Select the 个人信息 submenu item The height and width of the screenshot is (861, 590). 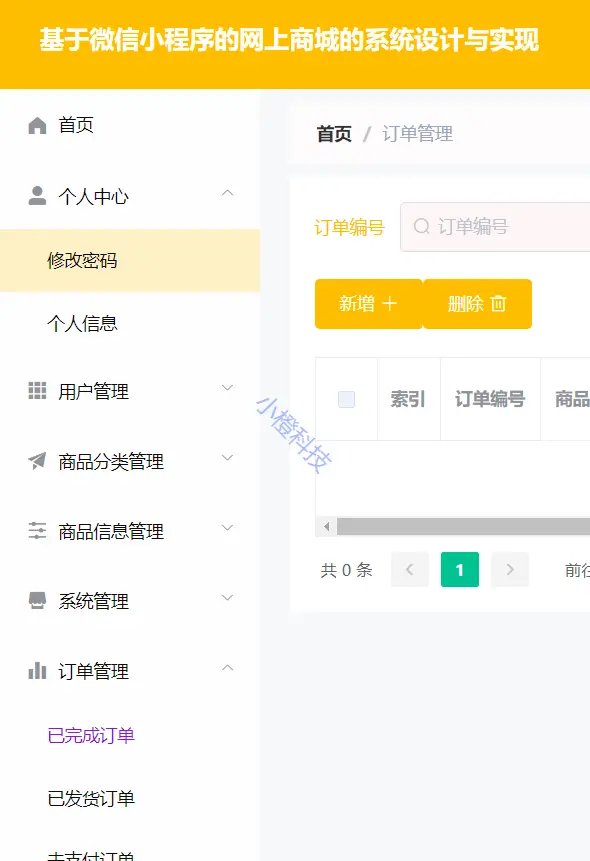coord(130,323)
